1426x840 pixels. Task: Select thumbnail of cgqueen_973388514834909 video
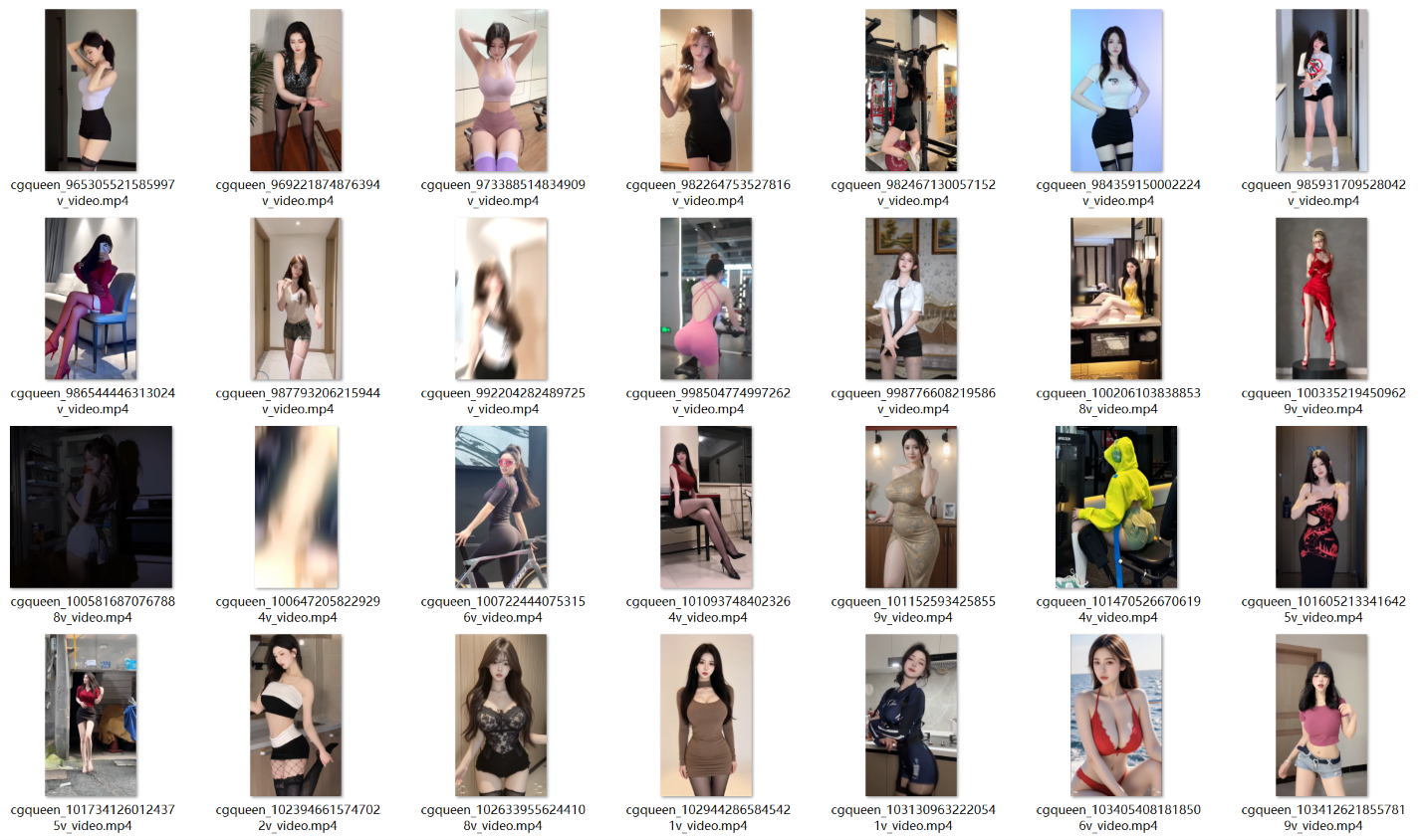[x=501, y=91]
